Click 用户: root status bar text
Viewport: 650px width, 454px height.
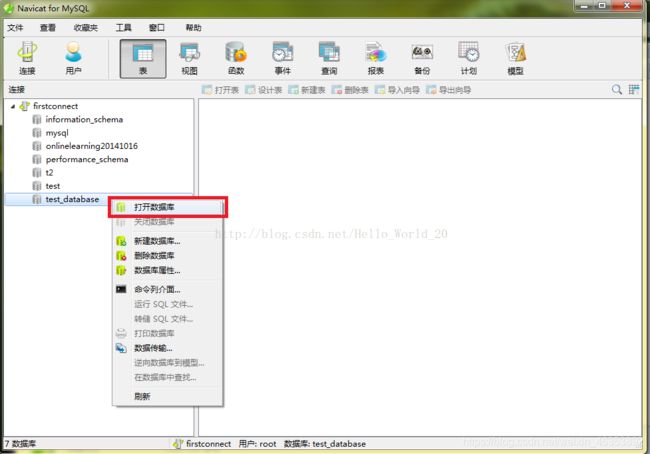coord(257,444)
